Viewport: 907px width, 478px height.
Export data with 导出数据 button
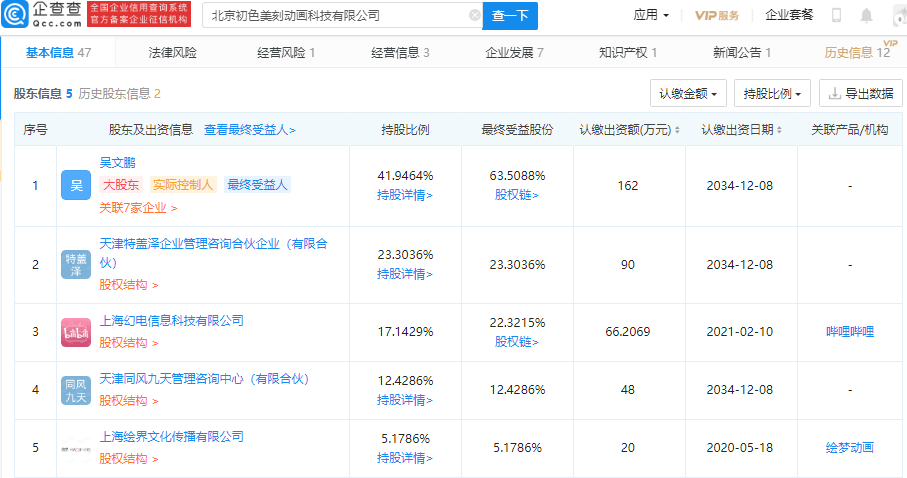tap(860, 94)
